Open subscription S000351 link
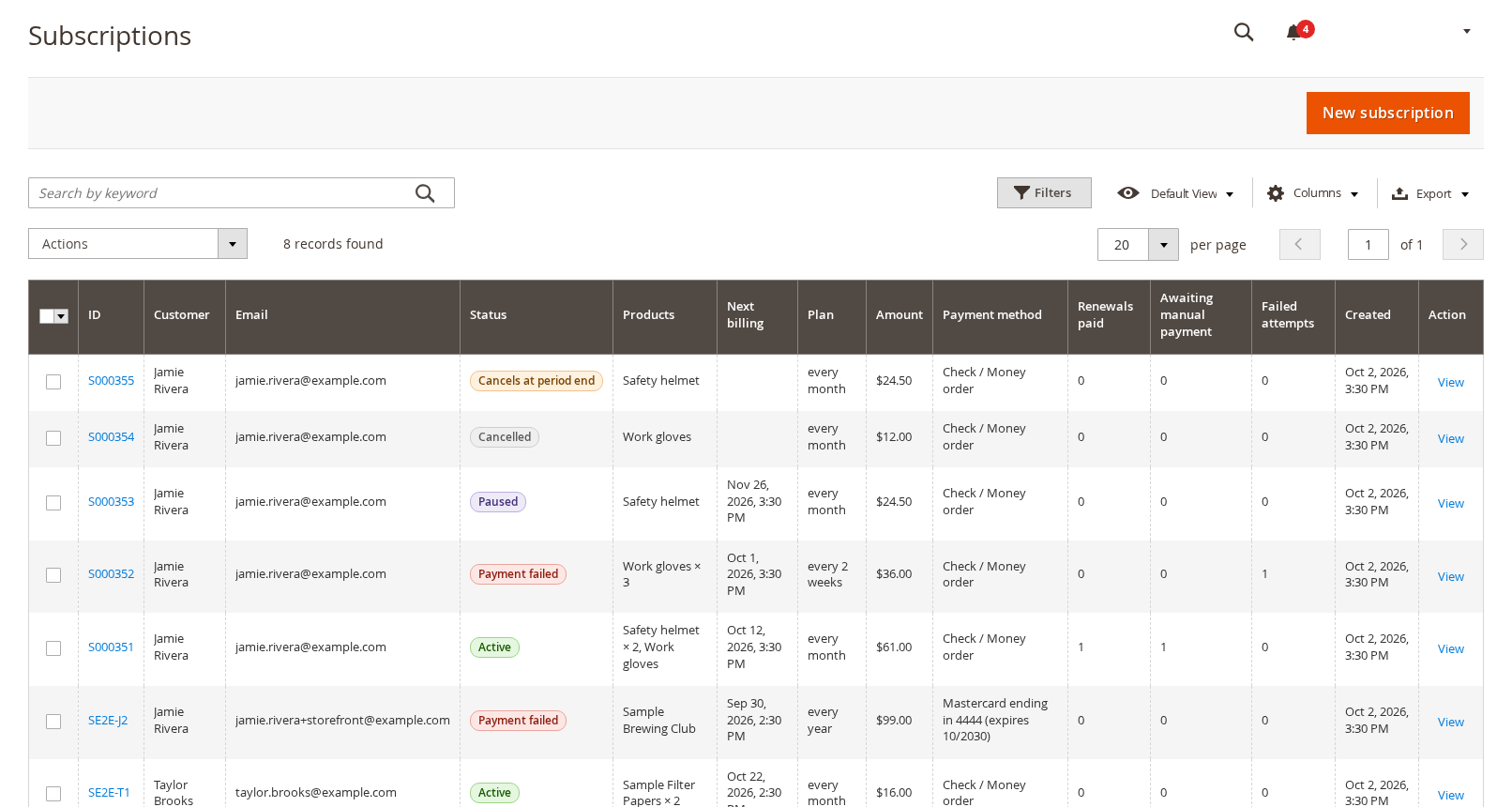 111,647
